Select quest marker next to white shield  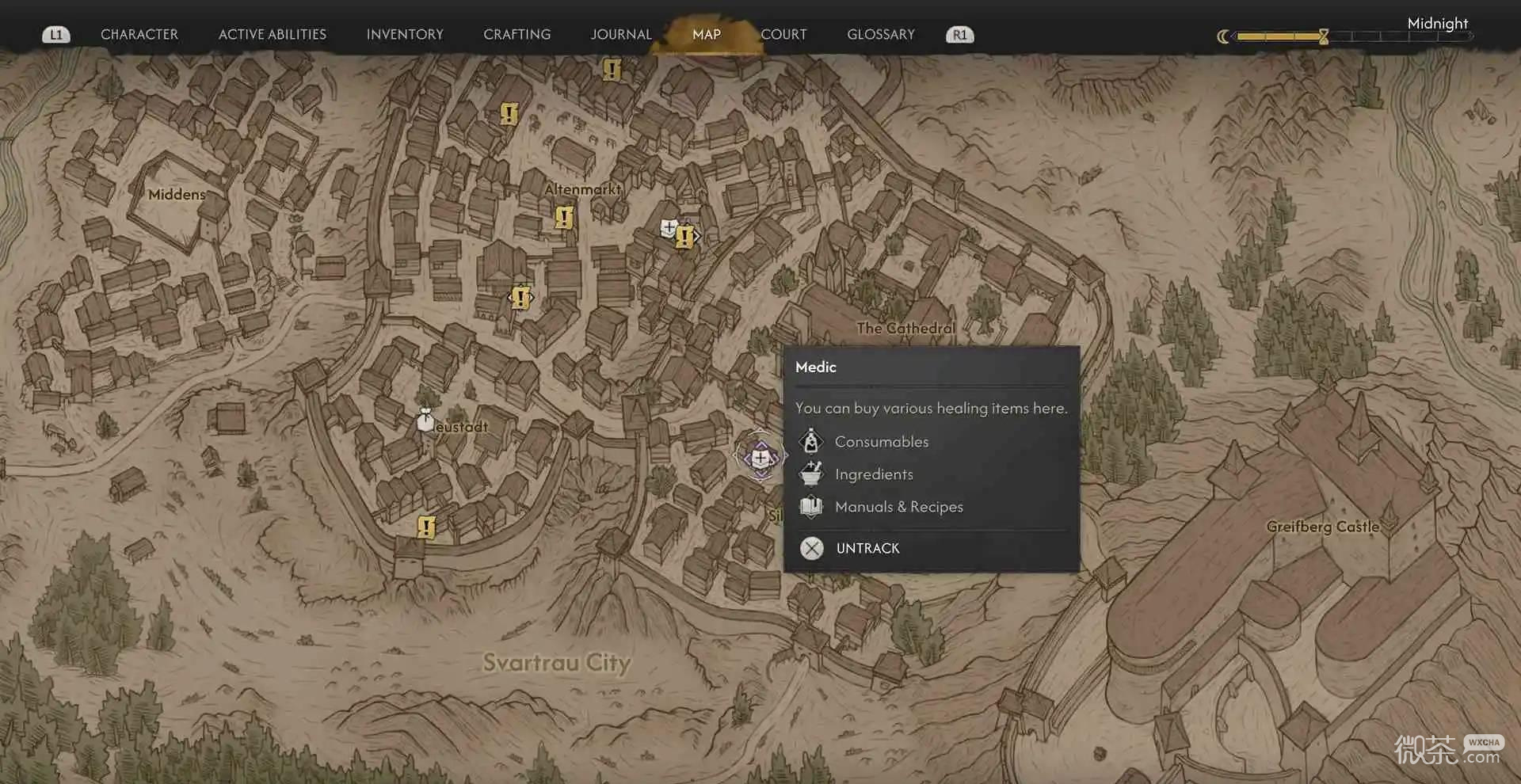(x=685, y=236)
